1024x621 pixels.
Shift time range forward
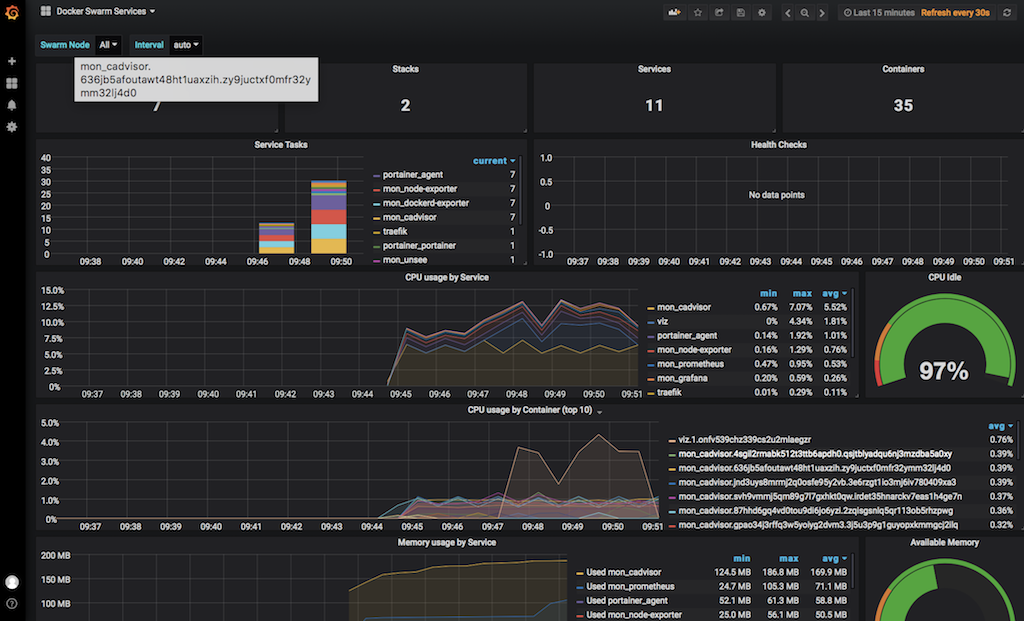click(822, 12)
